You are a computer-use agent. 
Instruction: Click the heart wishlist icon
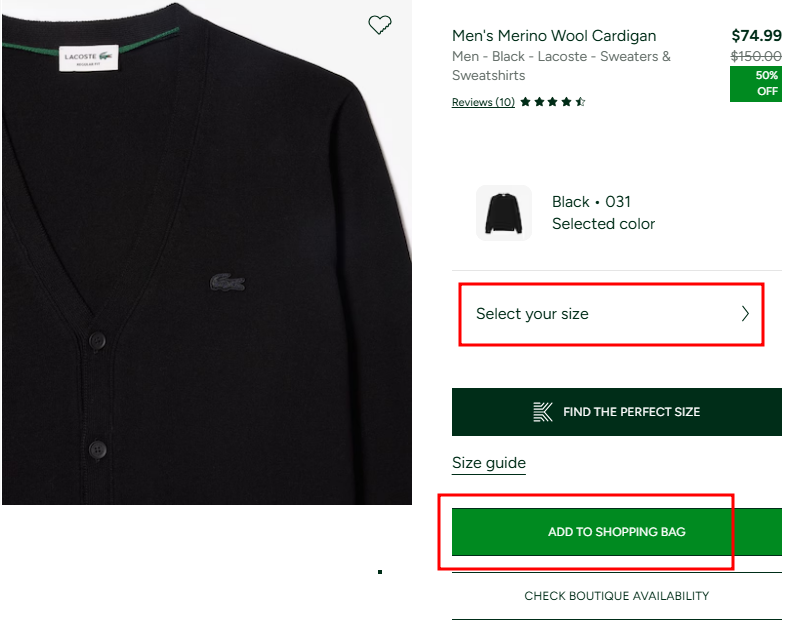pos(380,25)
